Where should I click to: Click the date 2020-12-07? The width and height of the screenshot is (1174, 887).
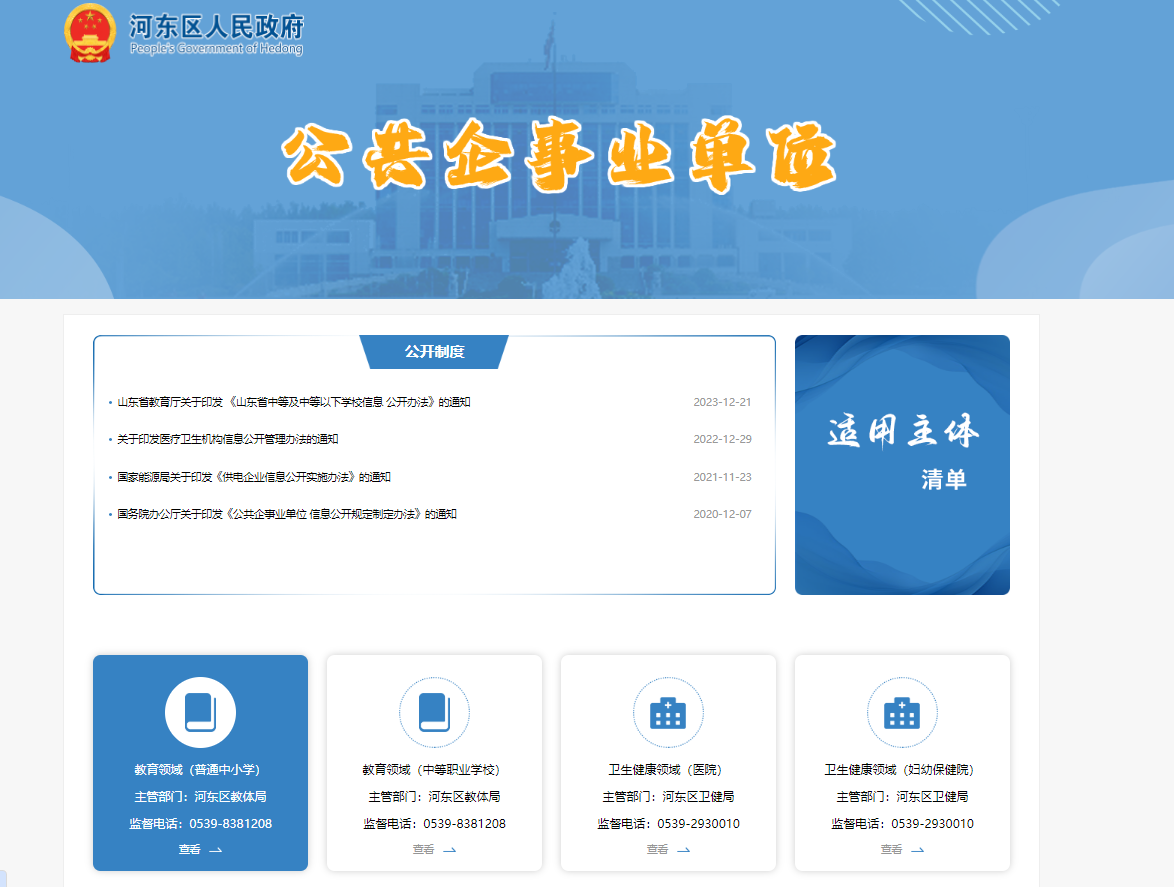click(723, 514)
